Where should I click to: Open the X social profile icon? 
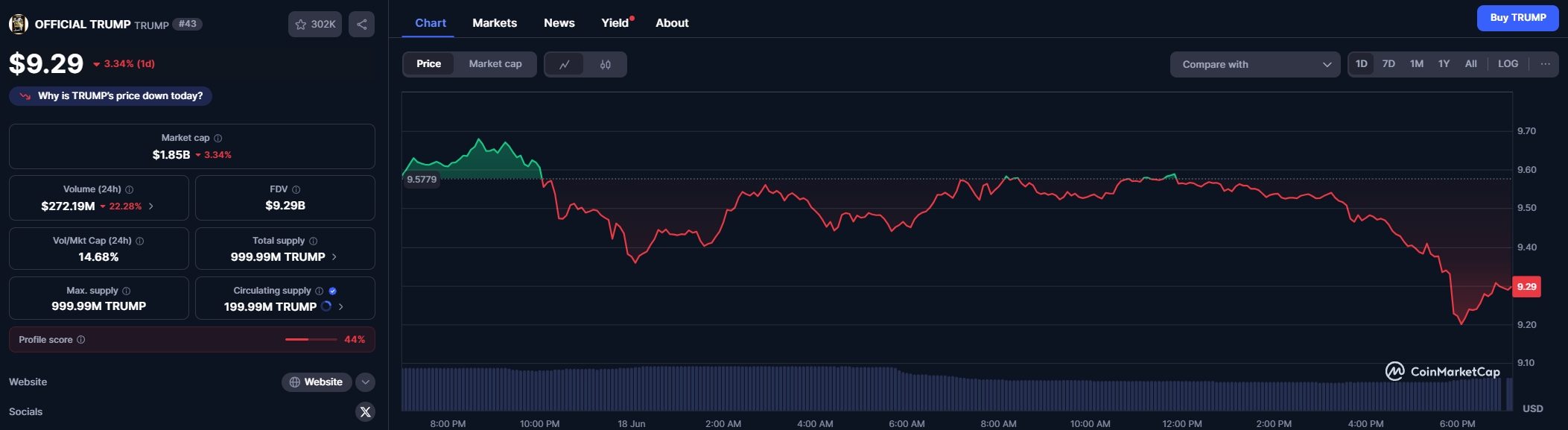pos(365,411)
